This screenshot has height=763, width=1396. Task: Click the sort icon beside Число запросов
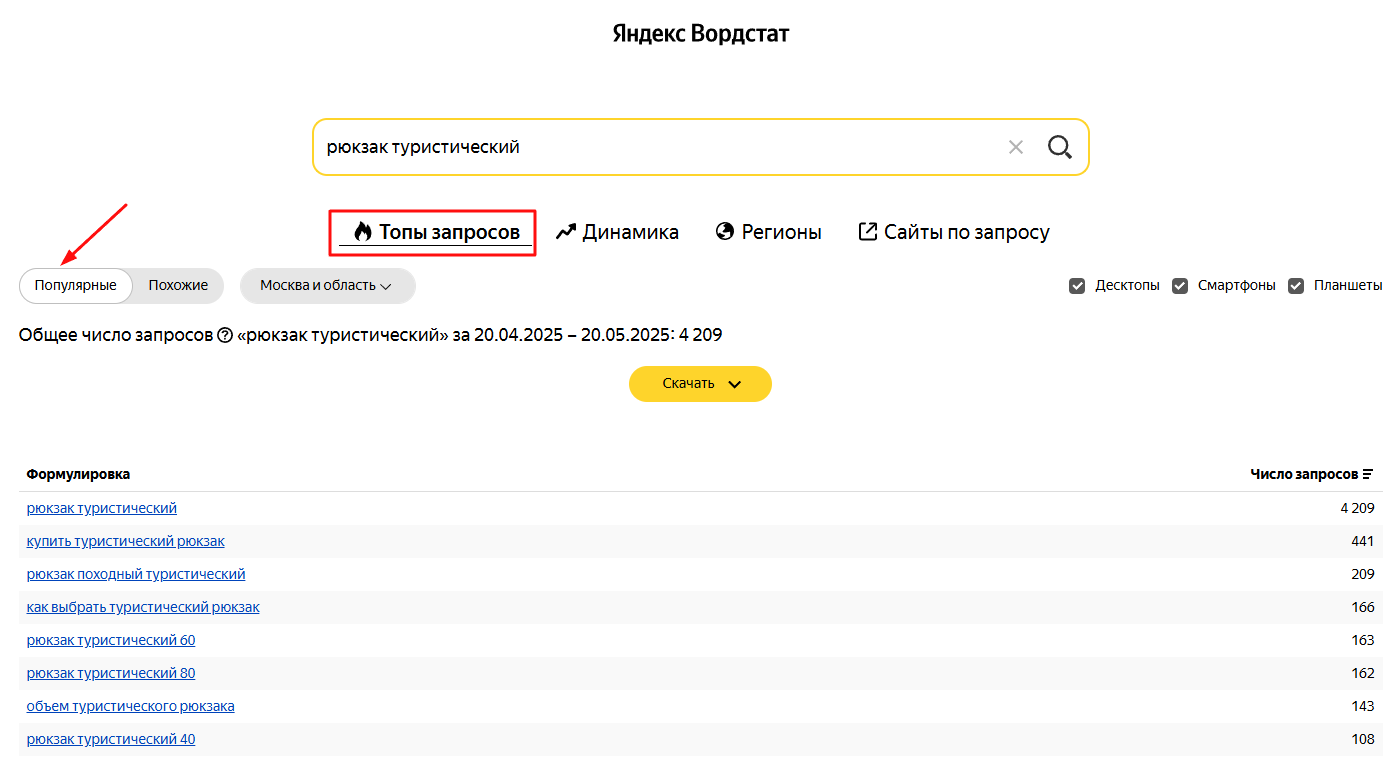[x=1368, y=474]
